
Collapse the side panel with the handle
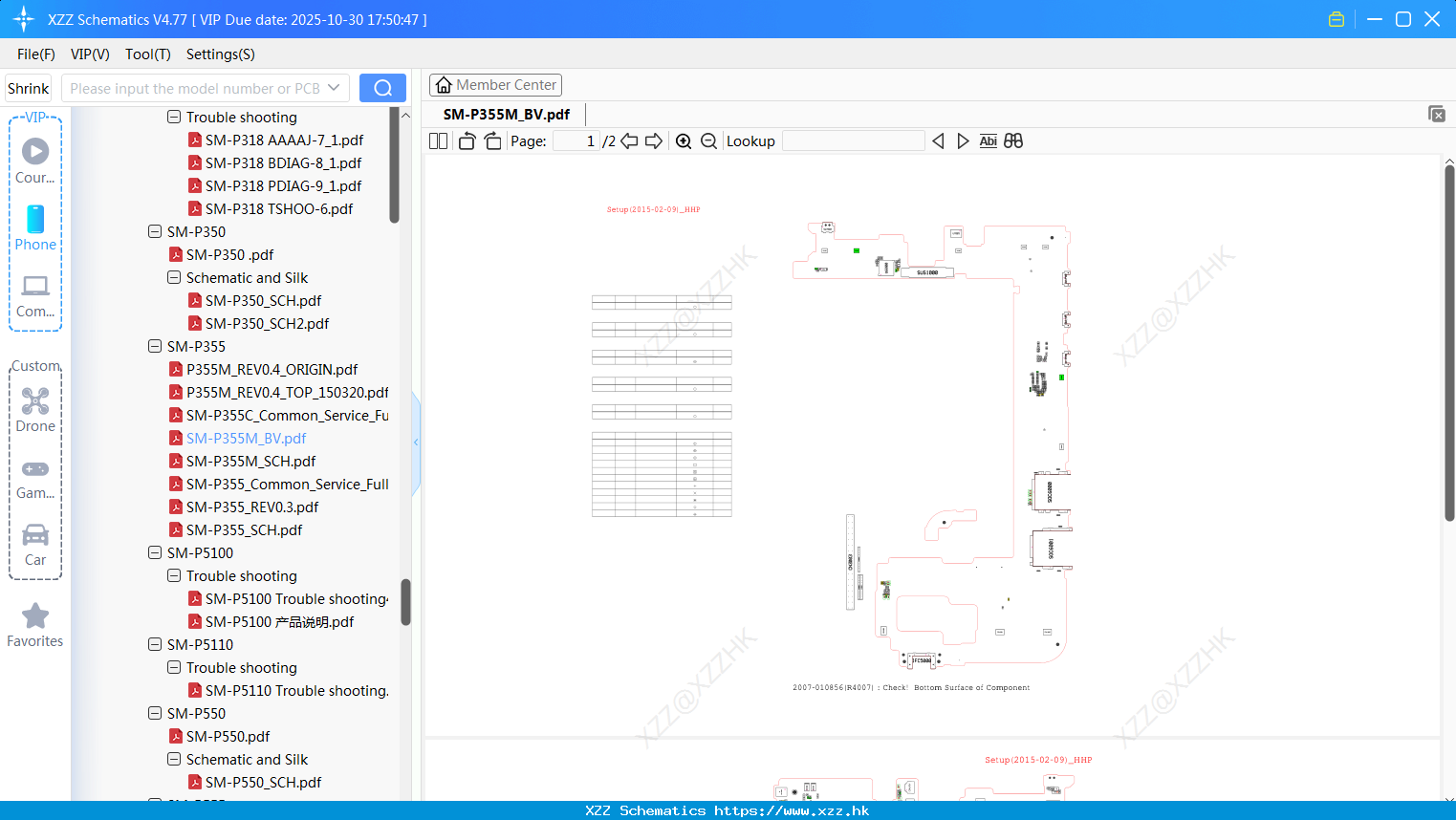[416, 442]
